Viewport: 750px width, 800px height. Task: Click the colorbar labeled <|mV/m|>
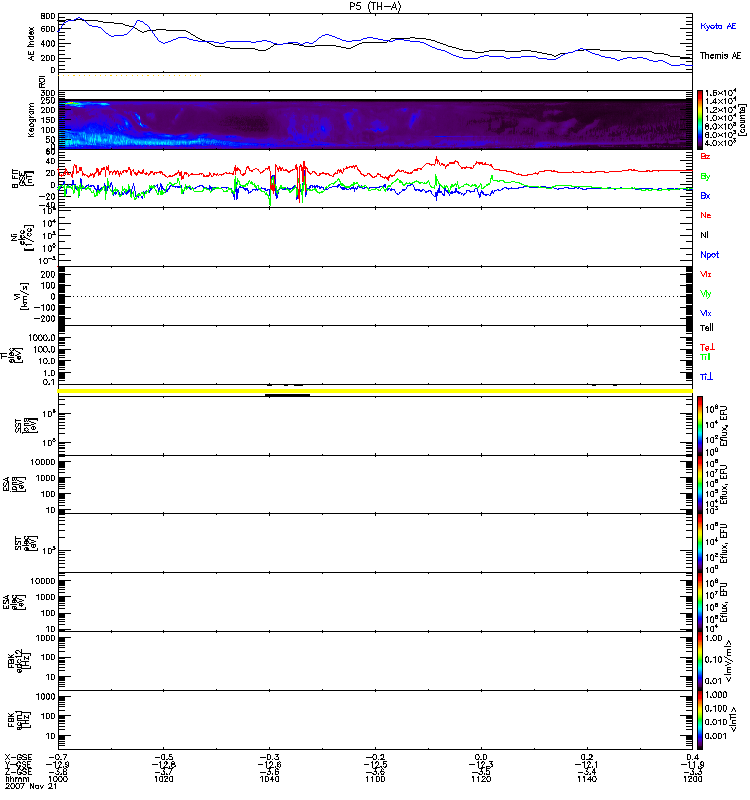tap(699, 660)
